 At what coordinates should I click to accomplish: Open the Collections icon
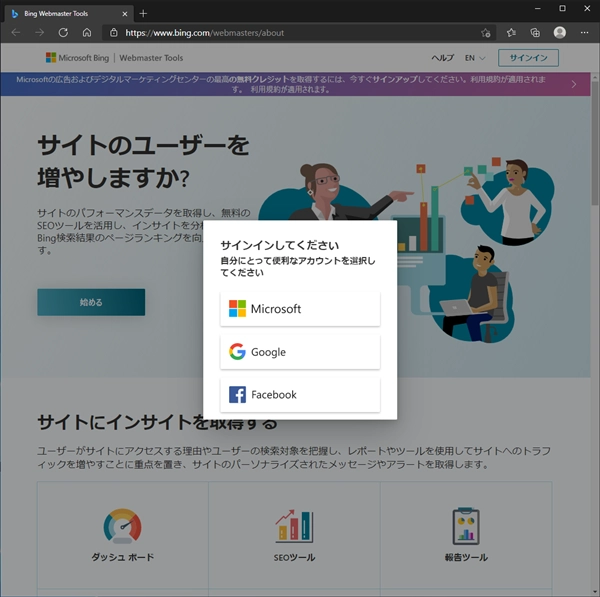[x=535, y=33]
